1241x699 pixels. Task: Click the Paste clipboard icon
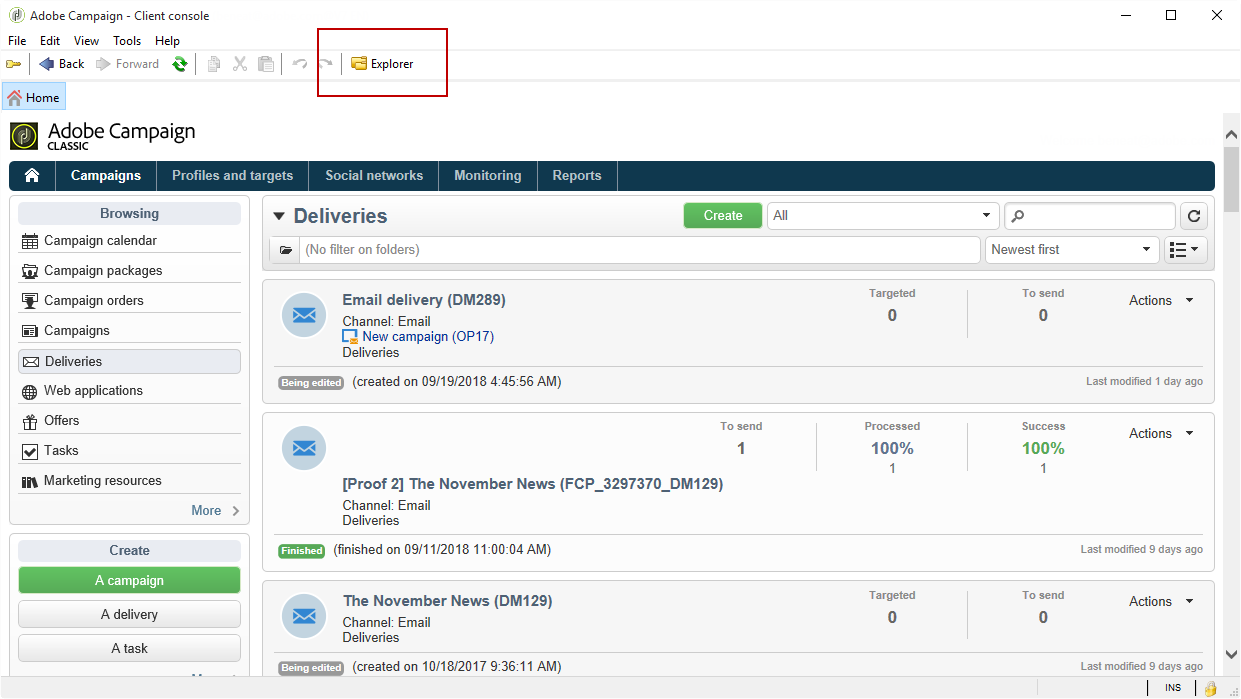pyautogui.click(x=266, y=64)
